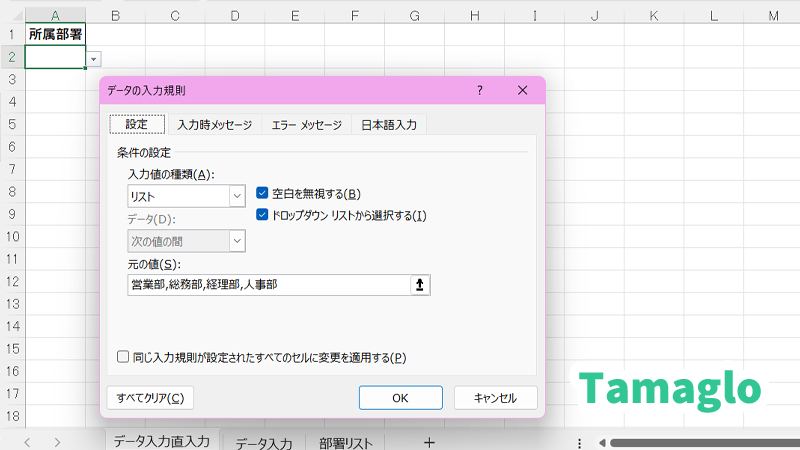
Task: Click the previous sheet navigation arrow
Action: [28, 442]
